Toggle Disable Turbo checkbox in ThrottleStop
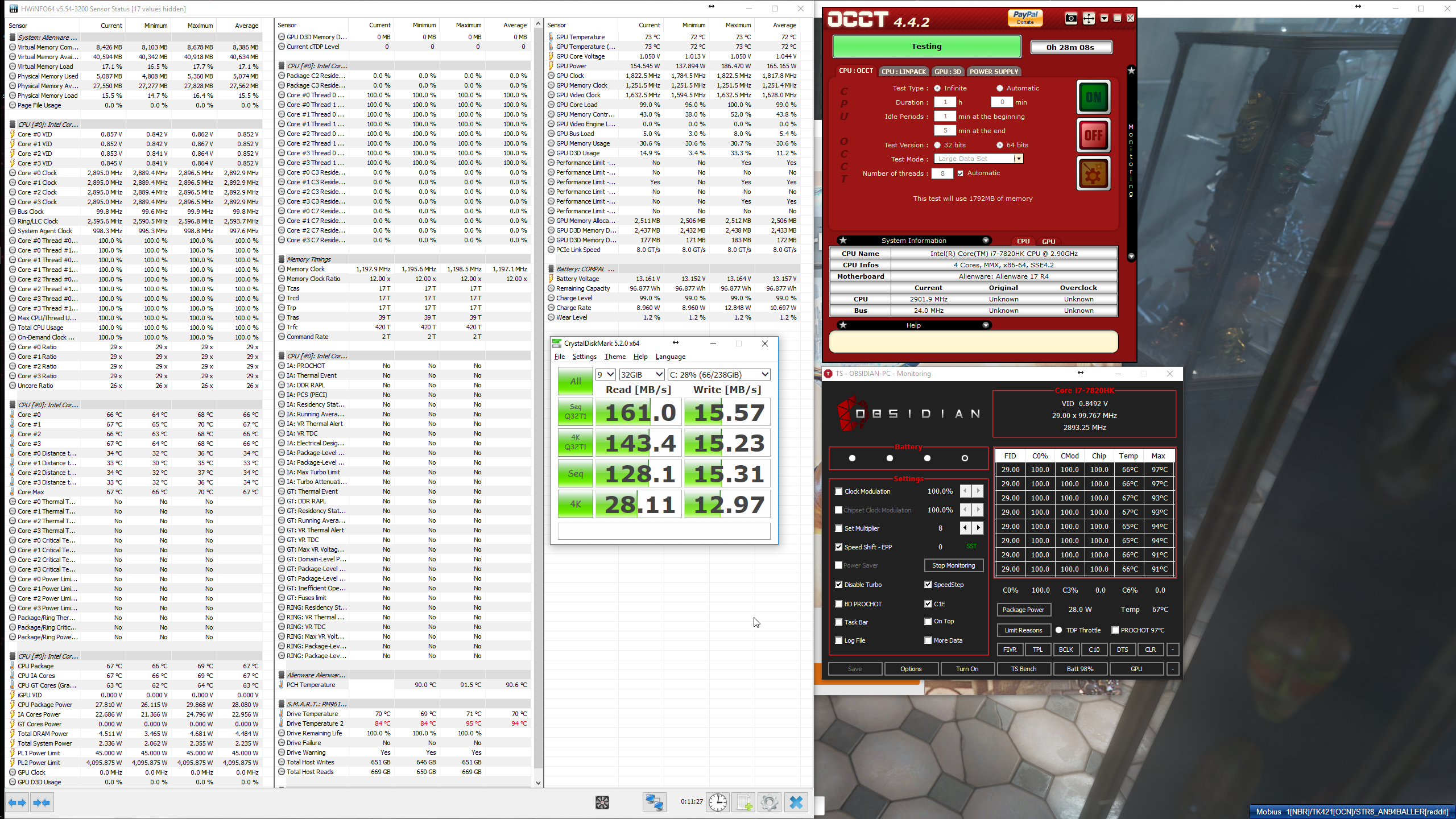 pos(839,585)
